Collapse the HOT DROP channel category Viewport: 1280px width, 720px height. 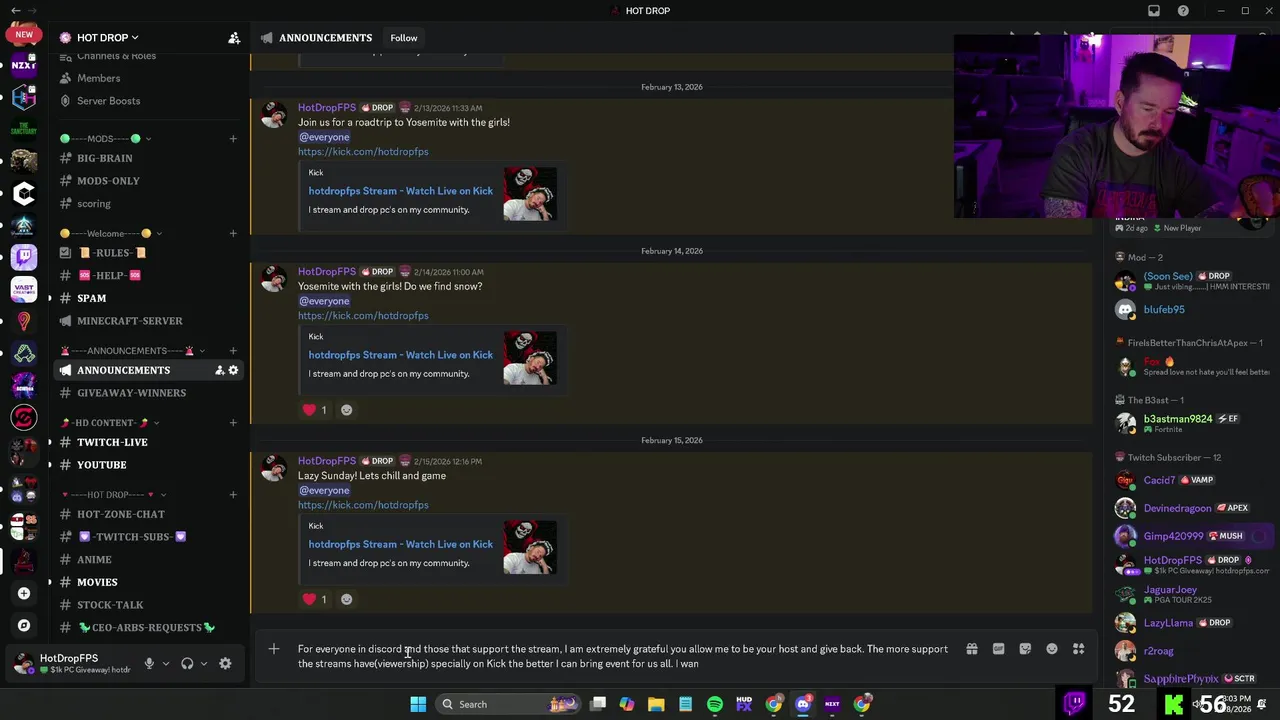[114, 495]
